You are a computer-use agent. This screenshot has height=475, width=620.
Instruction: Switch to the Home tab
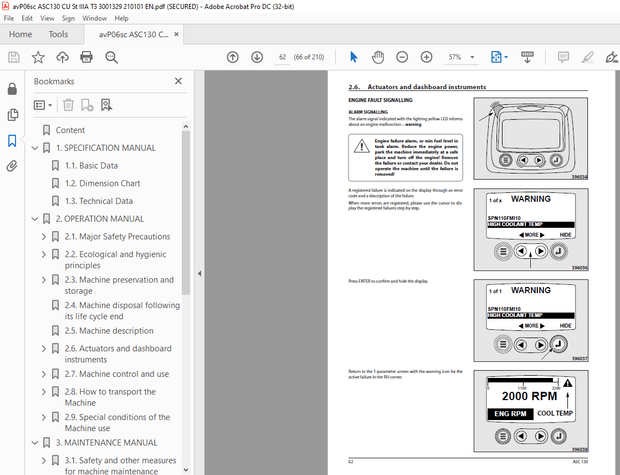coord(21,34)
